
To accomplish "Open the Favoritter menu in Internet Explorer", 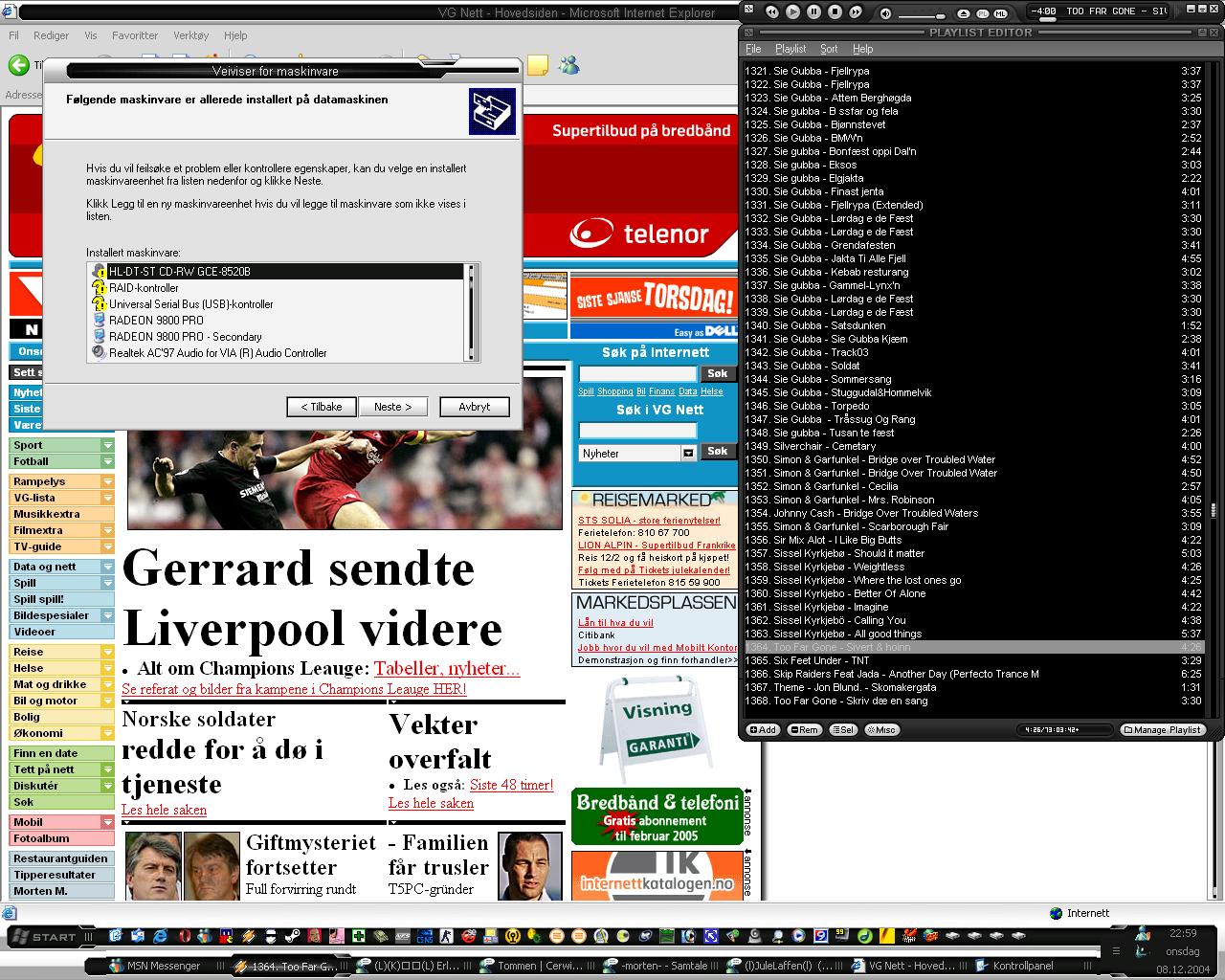I will tap(135, 35).
